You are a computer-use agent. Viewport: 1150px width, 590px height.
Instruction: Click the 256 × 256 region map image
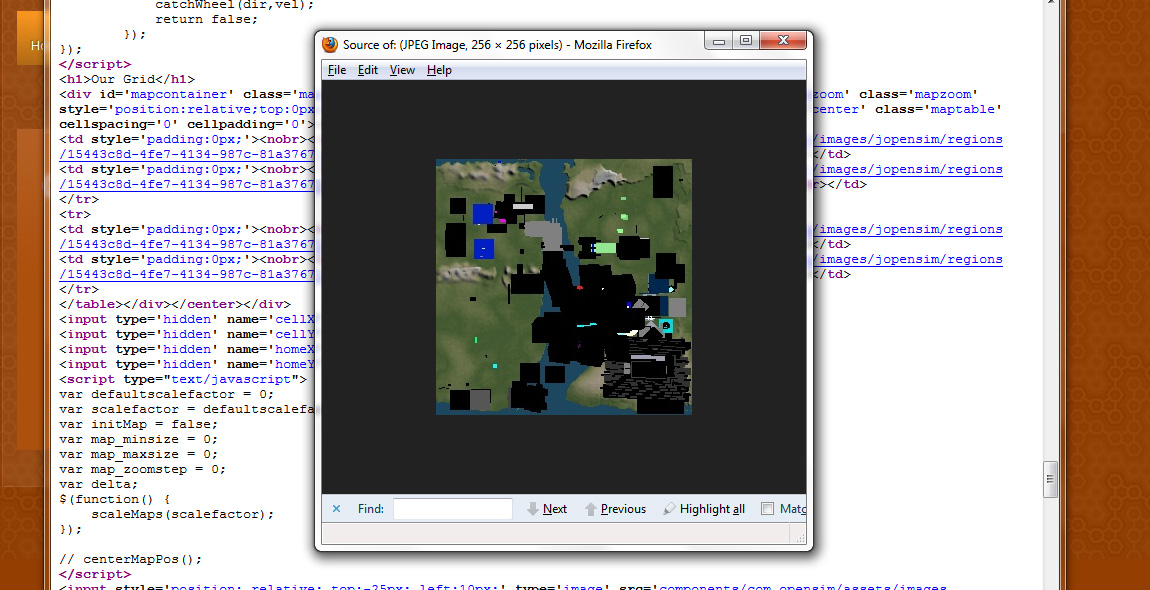tap(564, 287)
